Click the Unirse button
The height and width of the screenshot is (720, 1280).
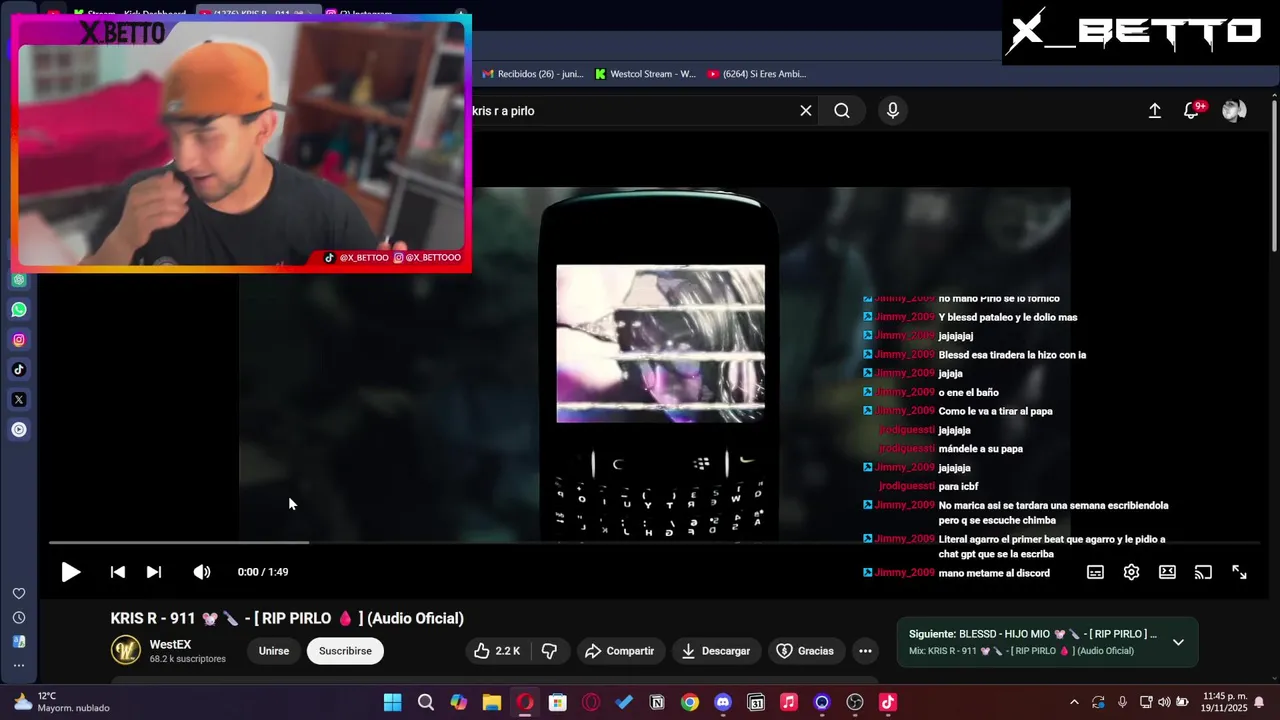(x=274, y=651)
